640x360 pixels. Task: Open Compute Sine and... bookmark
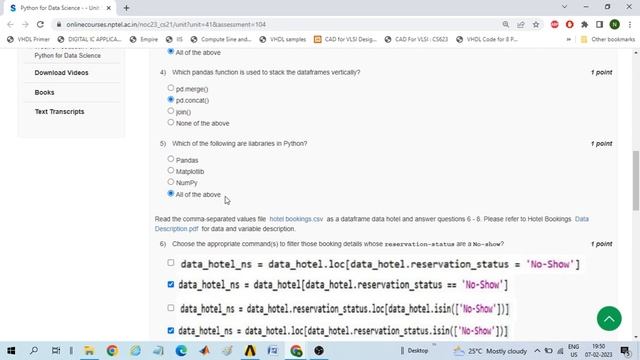click(221, 40)
